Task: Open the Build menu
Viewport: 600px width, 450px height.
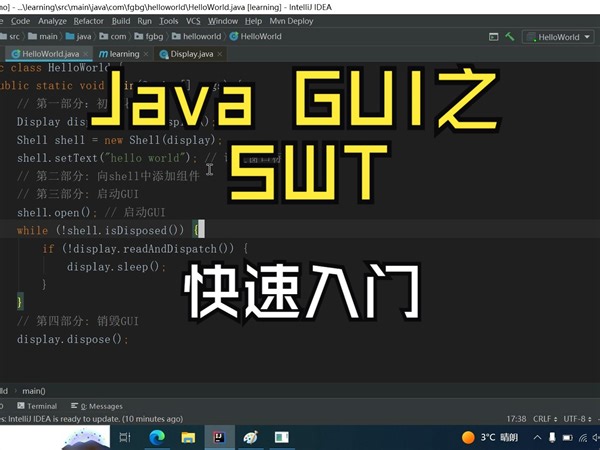Action: [121, 21]
